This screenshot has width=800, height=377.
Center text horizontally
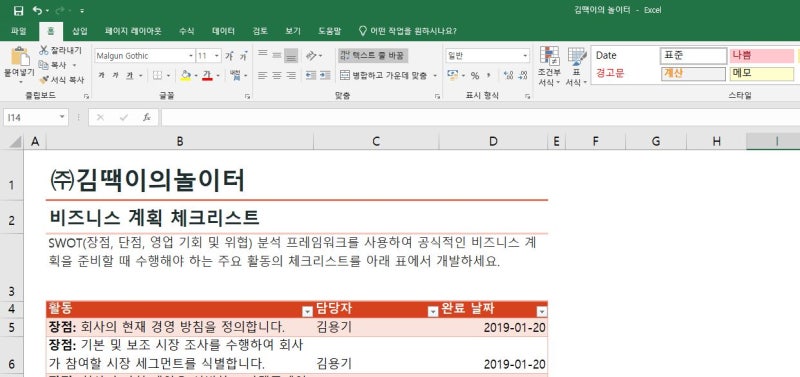pos(277,76)
